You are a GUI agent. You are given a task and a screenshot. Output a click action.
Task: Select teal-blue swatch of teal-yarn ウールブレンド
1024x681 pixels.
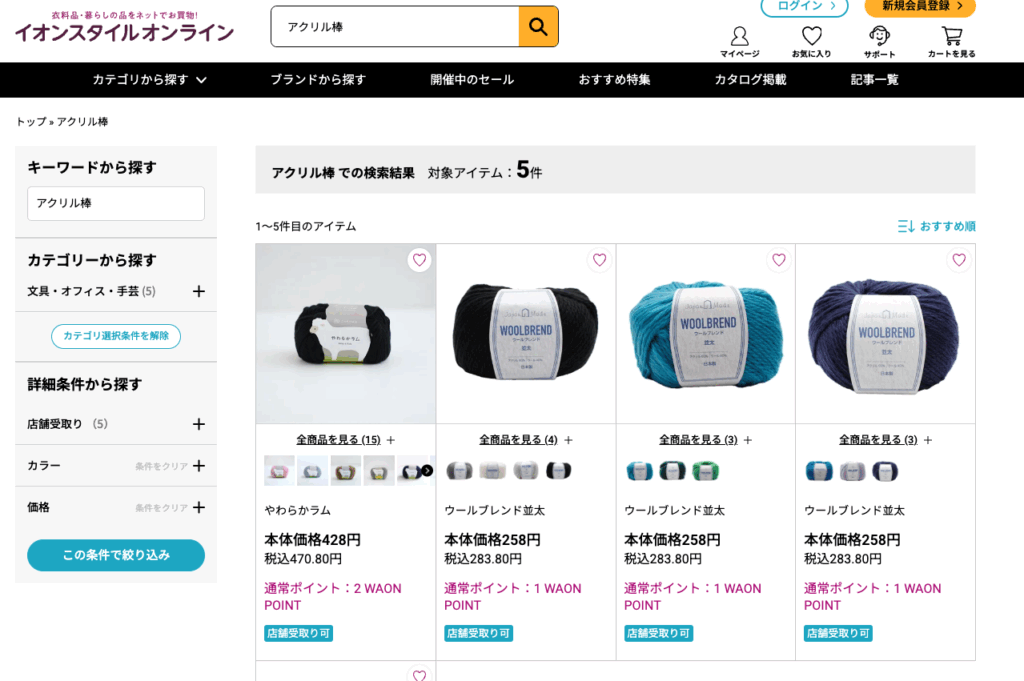tap(639, 471)
